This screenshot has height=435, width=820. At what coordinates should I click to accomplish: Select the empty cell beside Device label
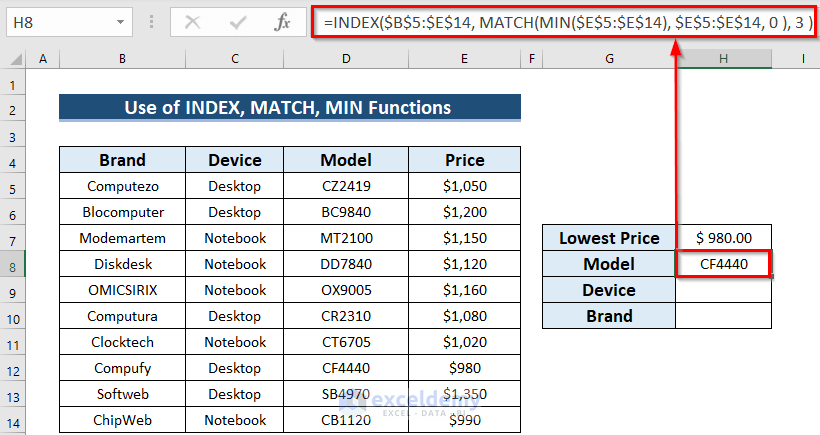coord(723,290)
